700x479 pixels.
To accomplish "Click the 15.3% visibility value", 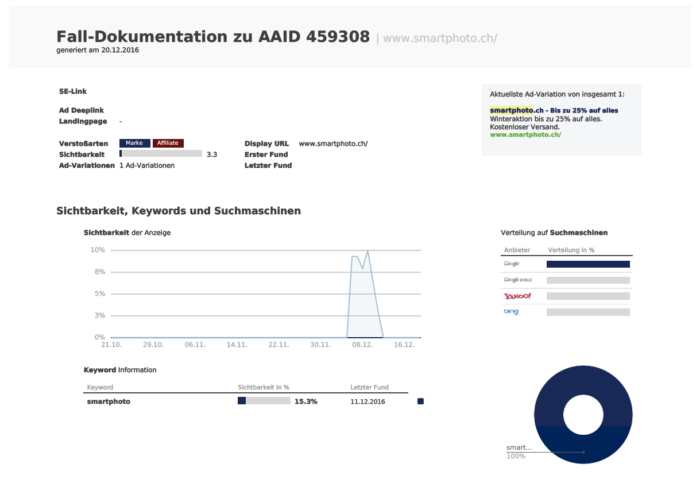I will click(x=306, y=401).
